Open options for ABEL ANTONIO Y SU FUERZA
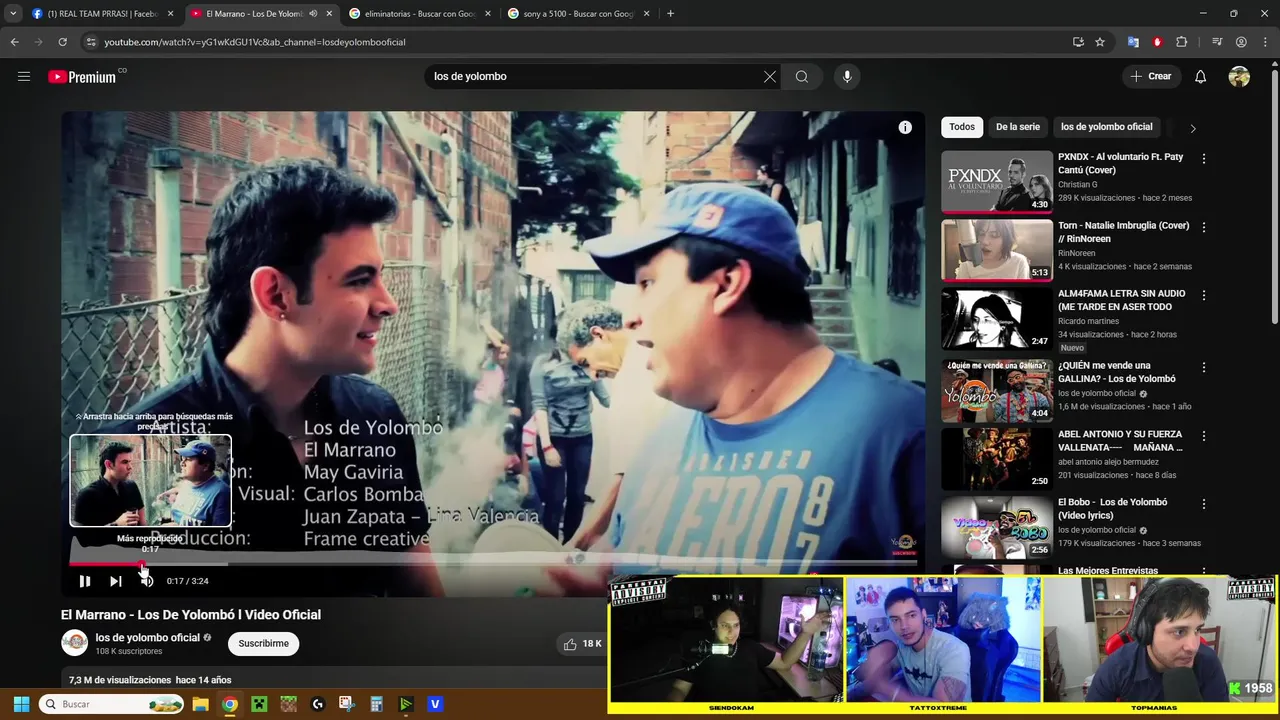The image size is (1280, 720). (x=1204, y=436)
